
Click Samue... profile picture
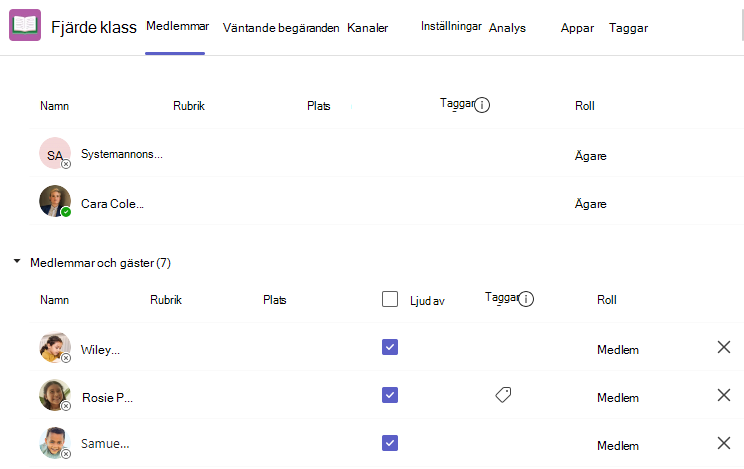click(55, 443)
